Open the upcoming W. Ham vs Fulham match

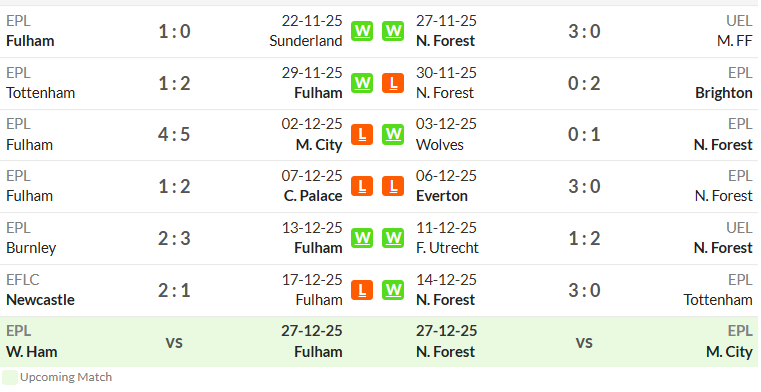point(174,342)
